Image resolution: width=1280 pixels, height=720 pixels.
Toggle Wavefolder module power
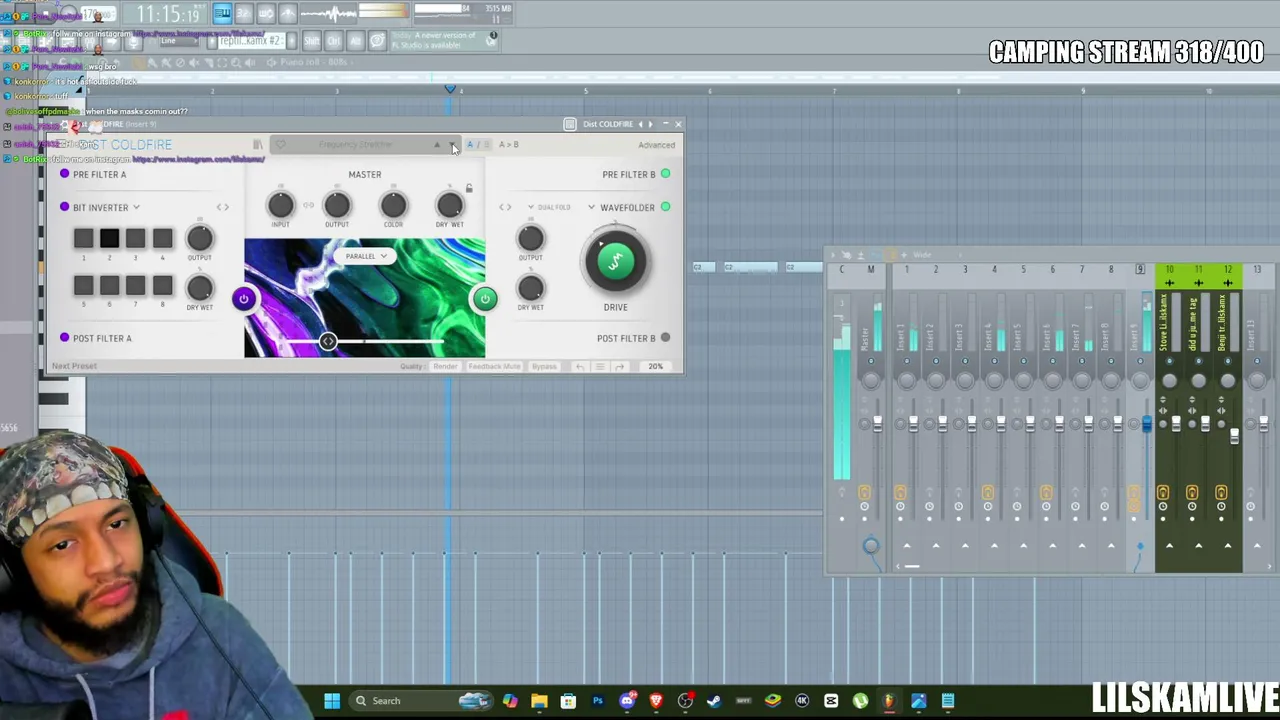coord(665,207)
